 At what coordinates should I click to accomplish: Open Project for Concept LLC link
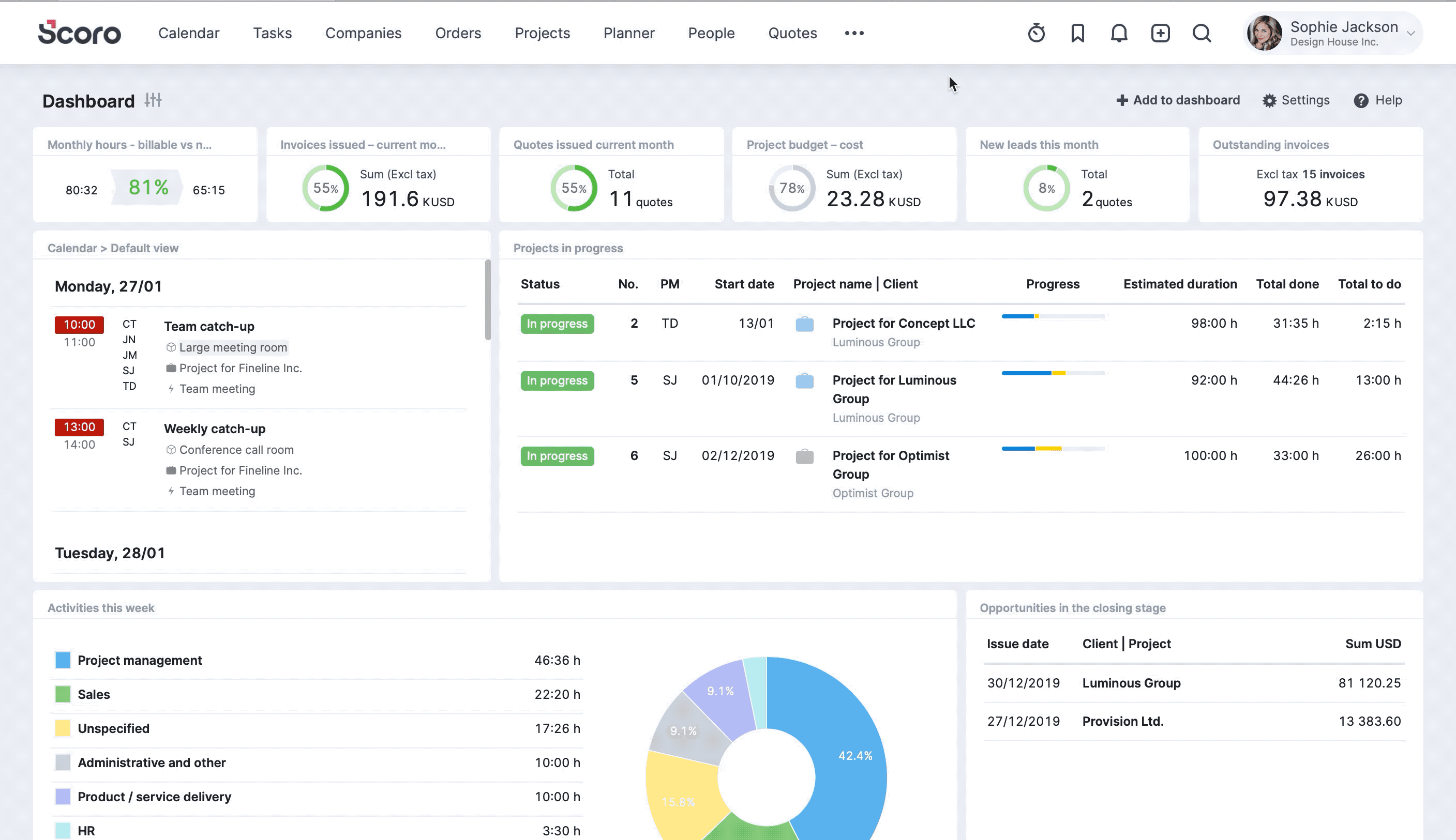coord(904,323)
